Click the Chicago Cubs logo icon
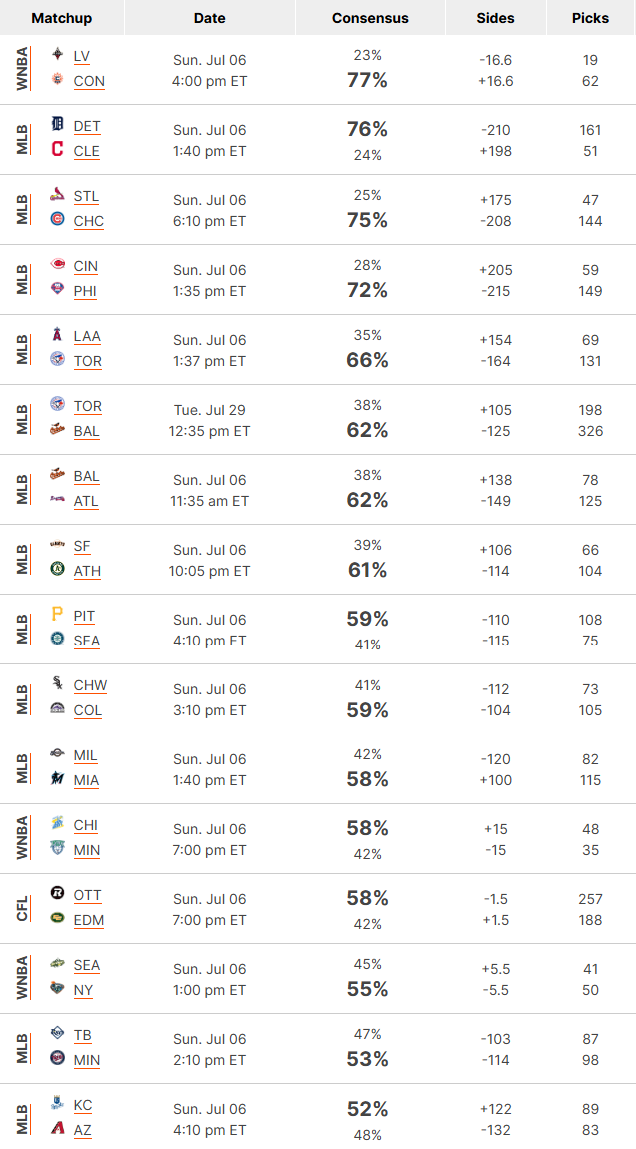Screen dimensions: 636x1149 [x=57, y=219]
